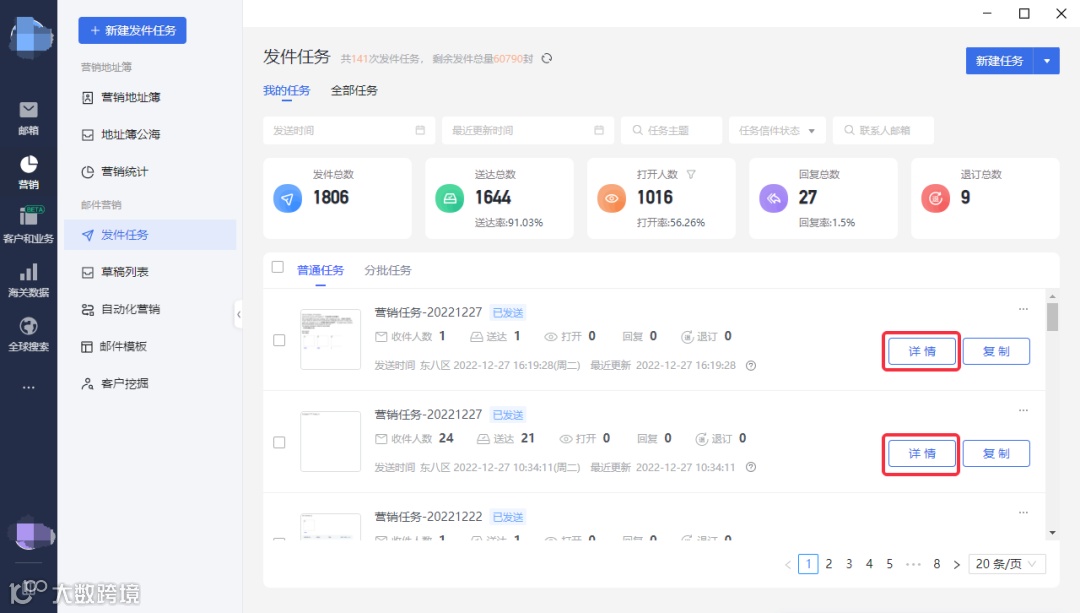The width and height of the screenshot is (1080, 613).
Task: Click the 联系人邮箱 search field
Action: point(883,130)
